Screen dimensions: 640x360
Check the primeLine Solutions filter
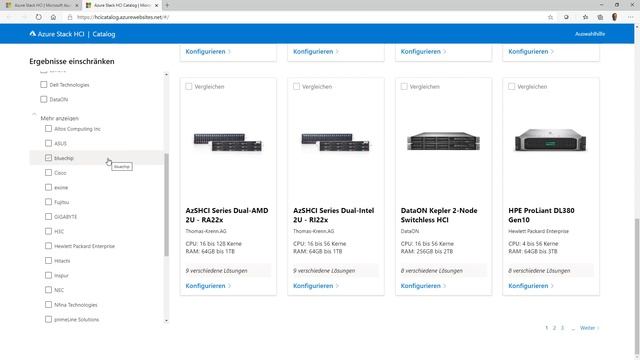tap(49, 319)
